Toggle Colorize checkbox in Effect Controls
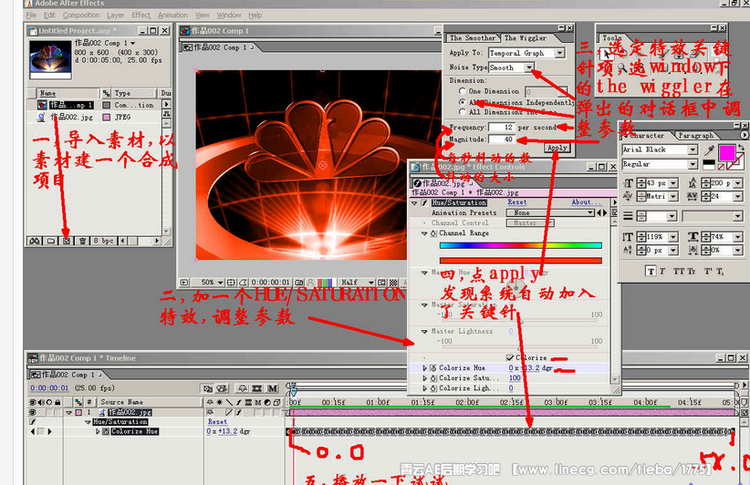Viewport: 750px width, 485px height. pos(510,357)
